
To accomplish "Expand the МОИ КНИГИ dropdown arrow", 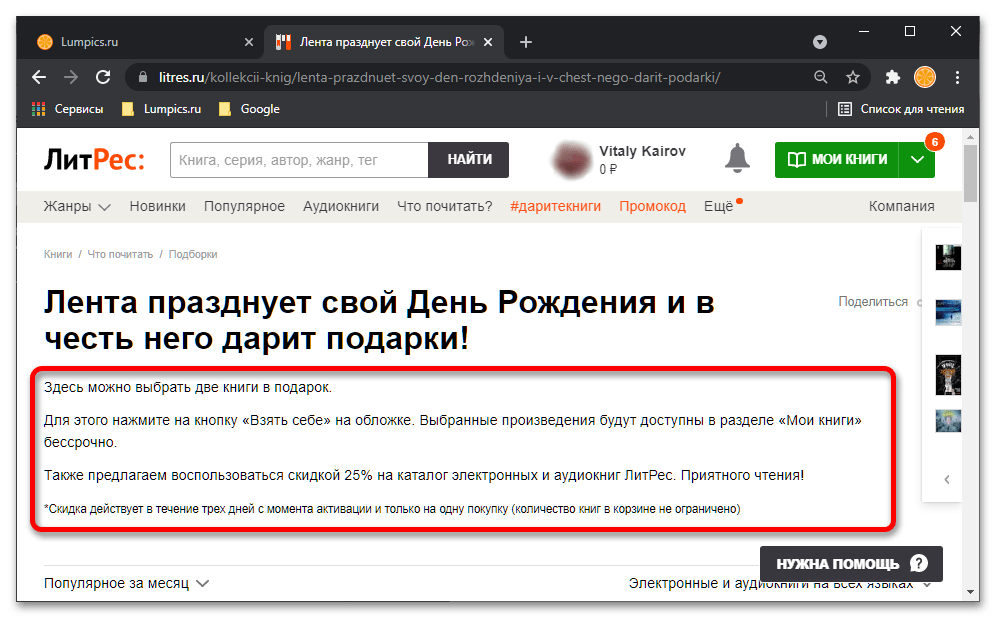I will pyautogui.click(x=917, y=159).
